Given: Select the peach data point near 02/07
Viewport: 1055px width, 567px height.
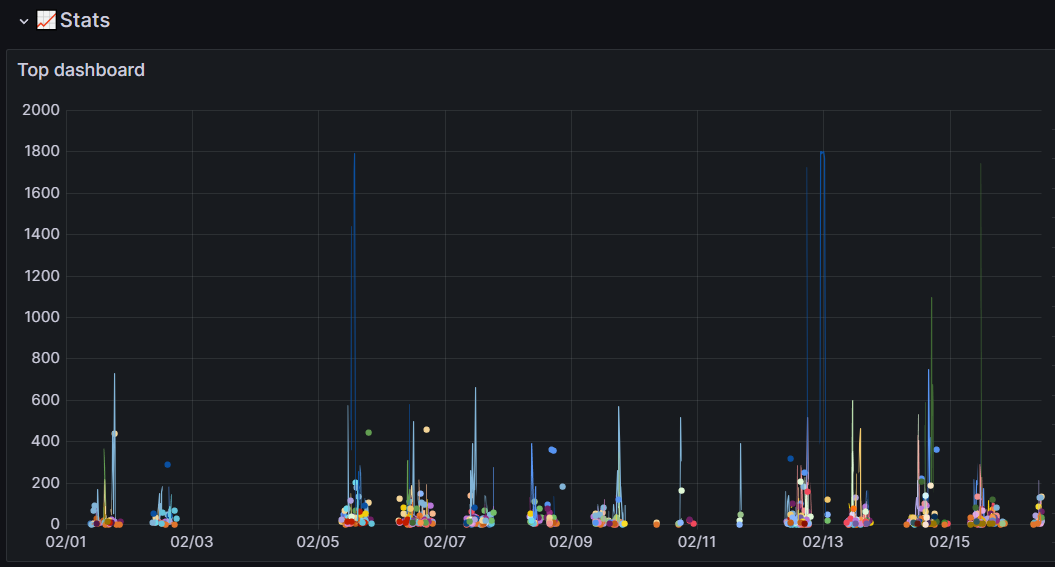Looking at the screenshot, I should click(x=426, y=429).
